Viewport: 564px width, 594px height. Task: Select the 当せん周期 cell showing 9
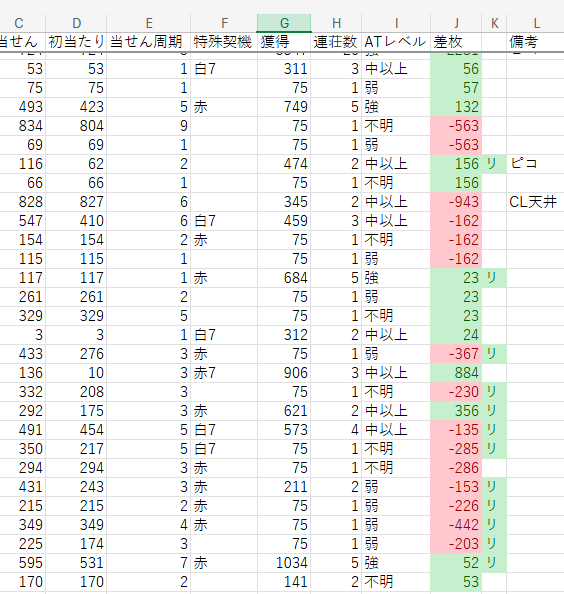click(x=148, y=126)
